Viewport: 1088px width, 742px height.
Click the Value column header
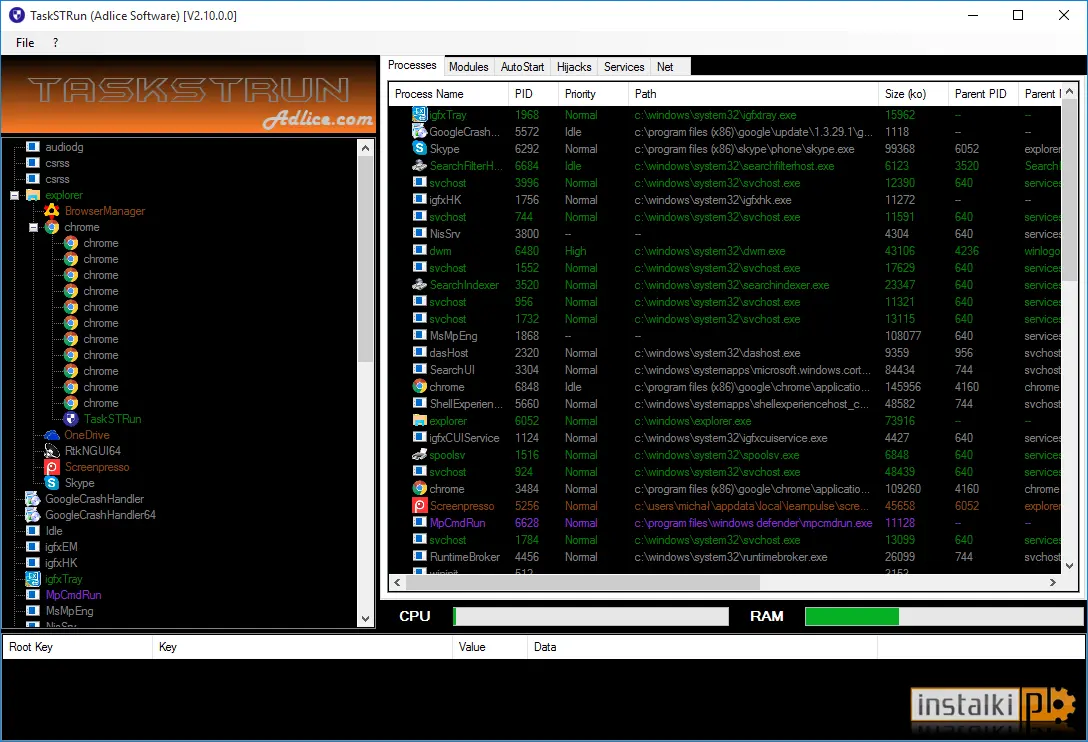pyautogui.click(x=489, y=647)
